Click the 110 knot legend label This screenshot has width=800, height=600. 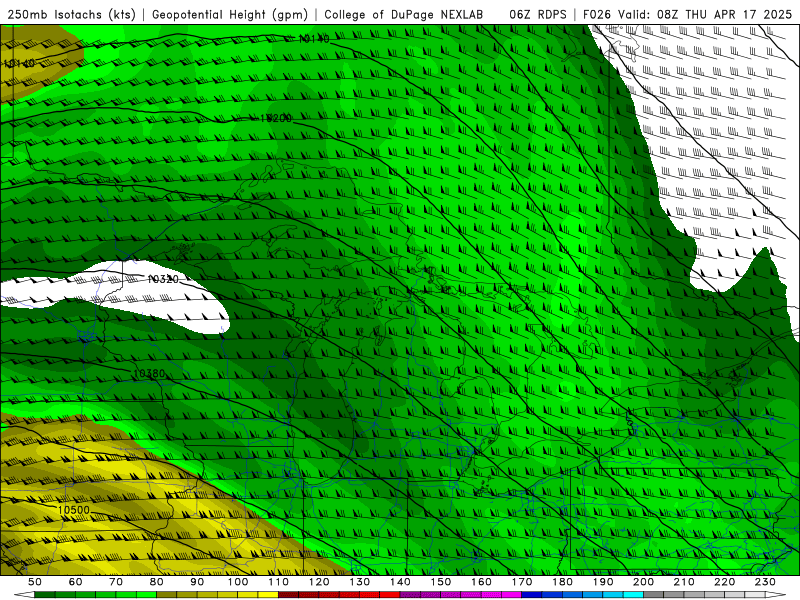[x=278, y=582]
